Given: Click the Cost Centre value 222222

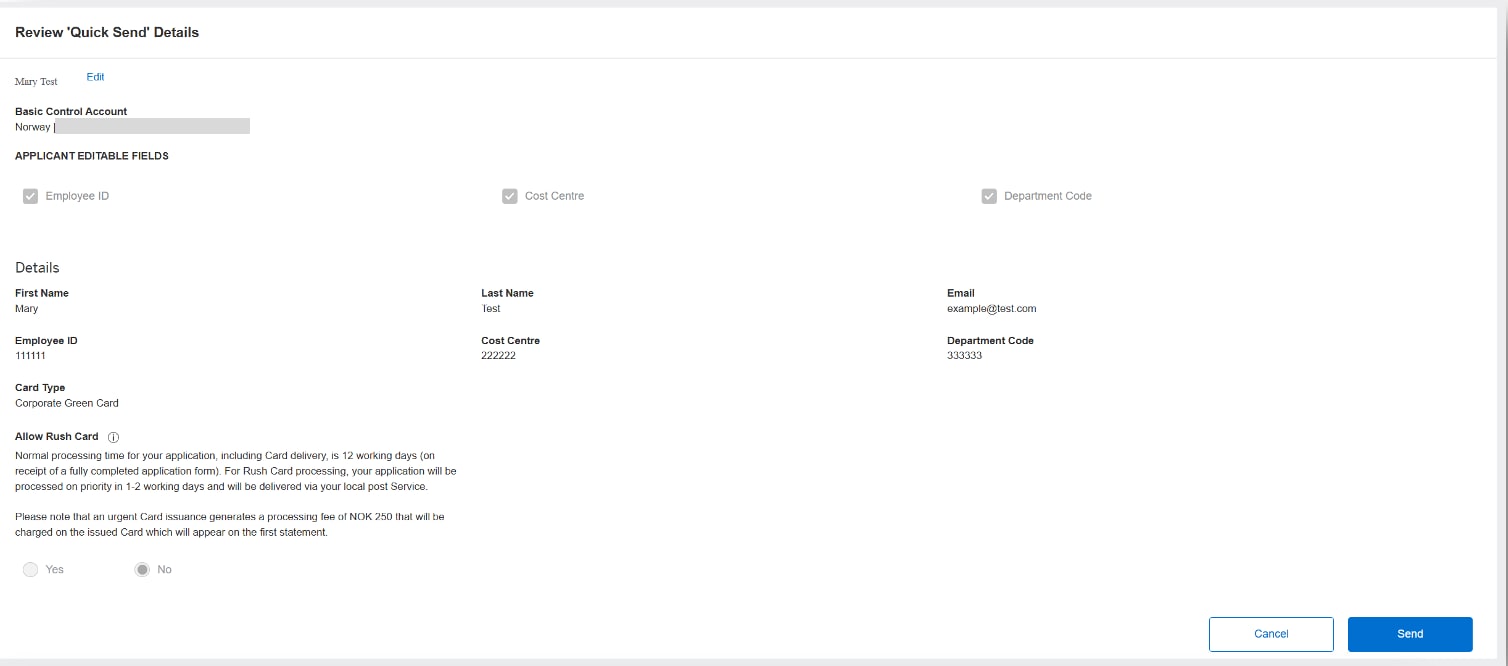Looking at the screenshot, I should click(498, 356).
